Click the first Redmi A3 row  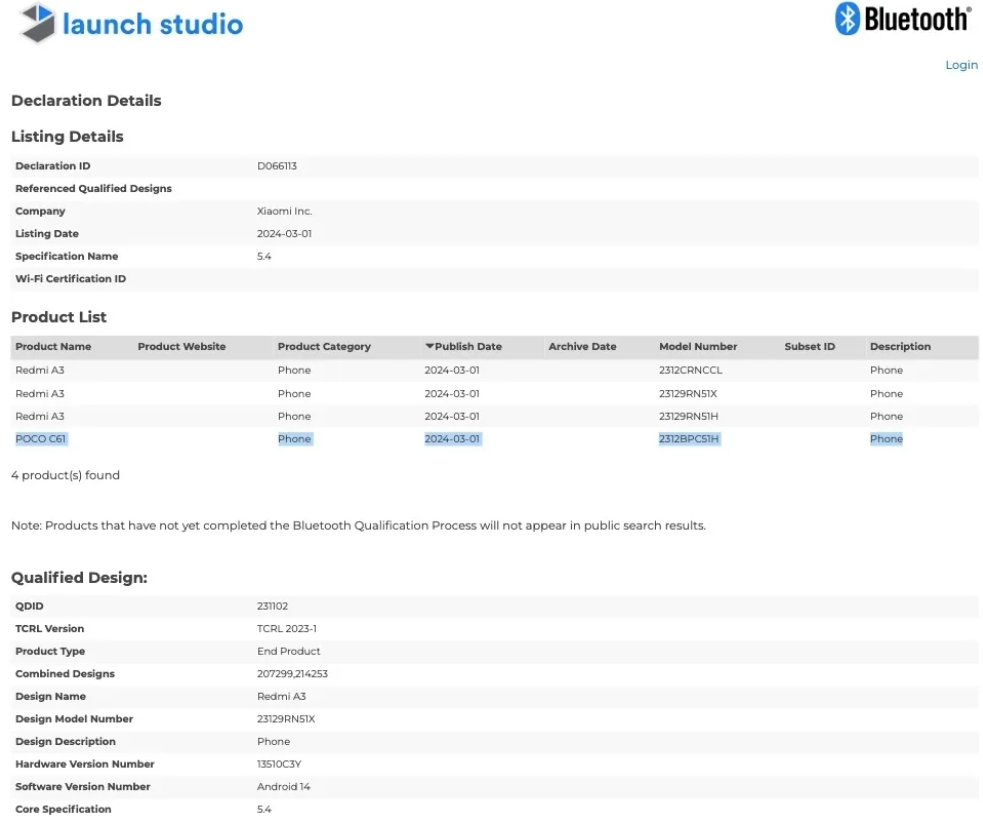click(494, 370)
